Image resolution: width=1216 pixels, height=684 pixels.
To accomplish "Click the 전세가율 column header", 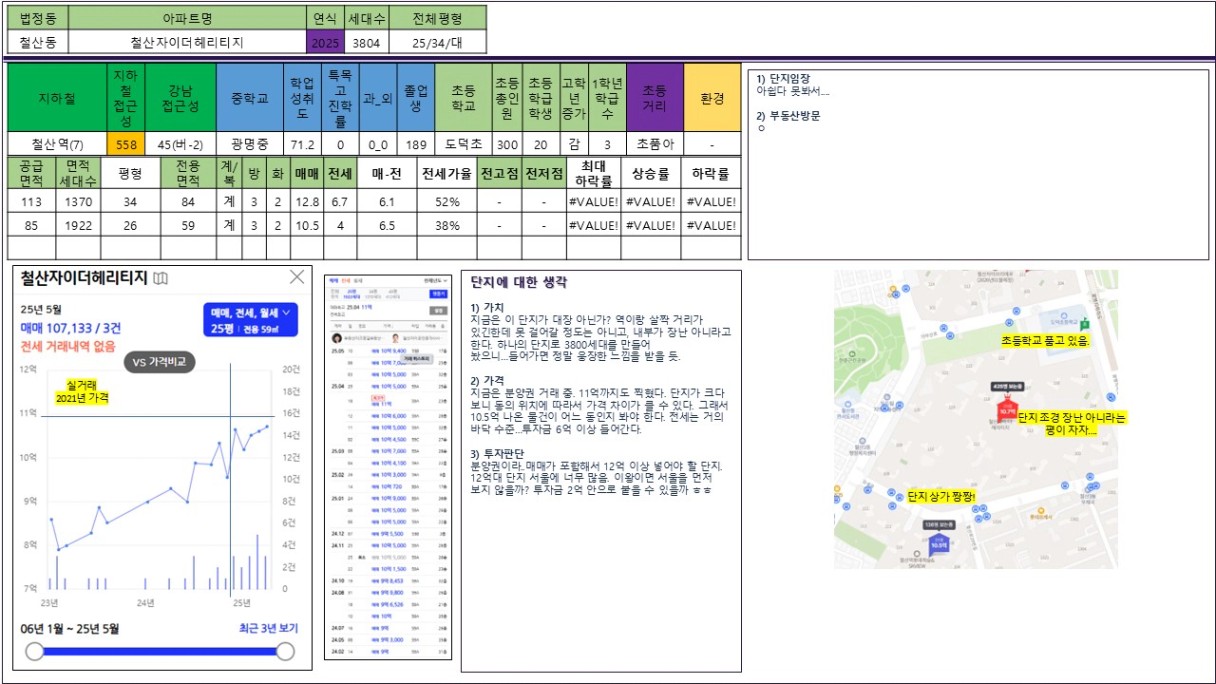I will click(x=446, y=173).
